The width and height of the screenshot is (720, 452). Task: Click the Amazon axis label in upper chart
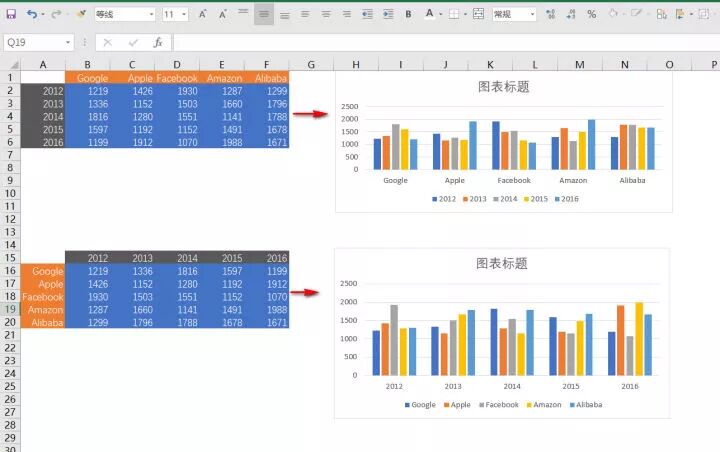[x=573, y=181]
